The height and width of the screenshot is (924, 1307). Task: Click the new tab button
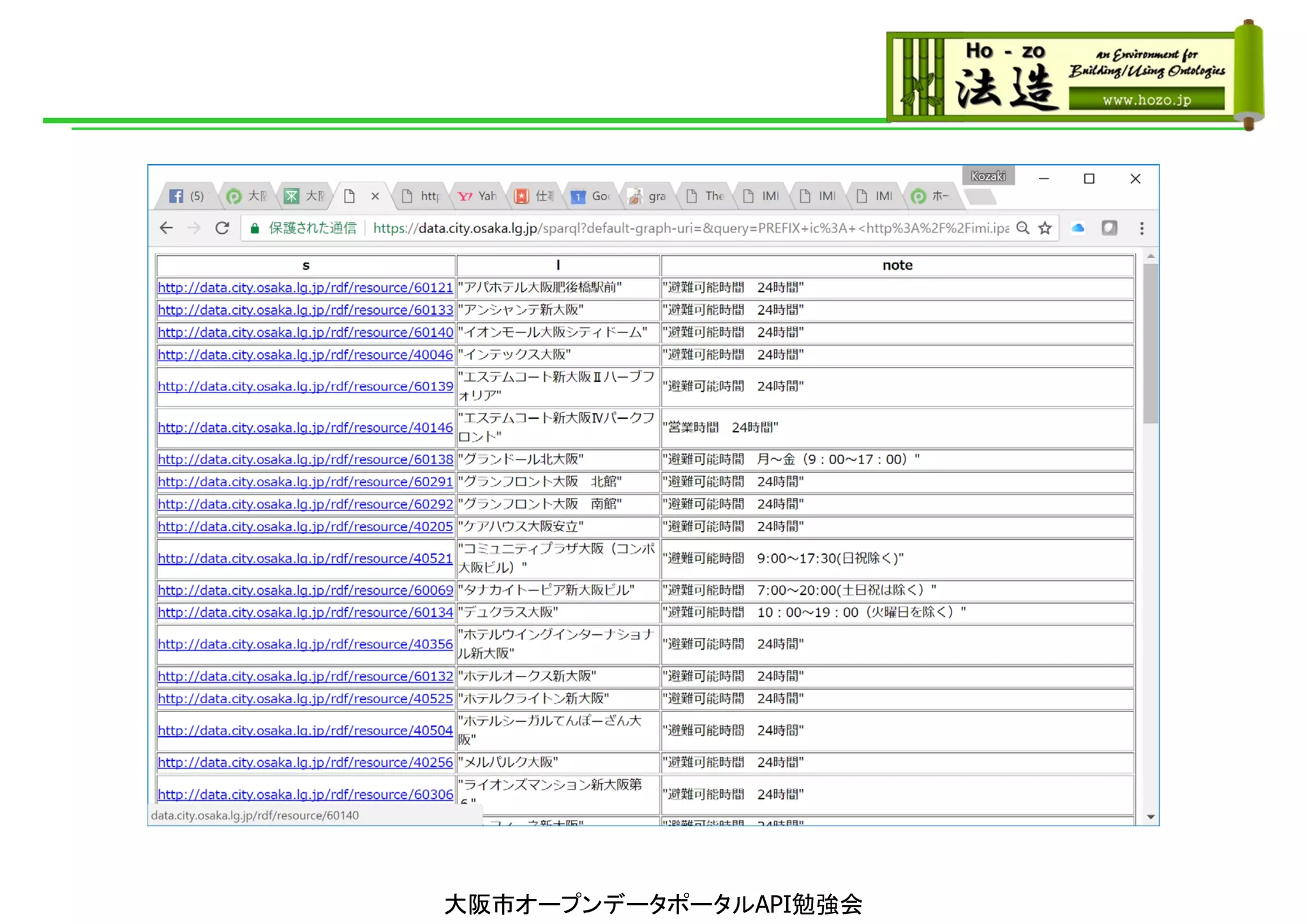pyautogui.click(x=981, y=197)
